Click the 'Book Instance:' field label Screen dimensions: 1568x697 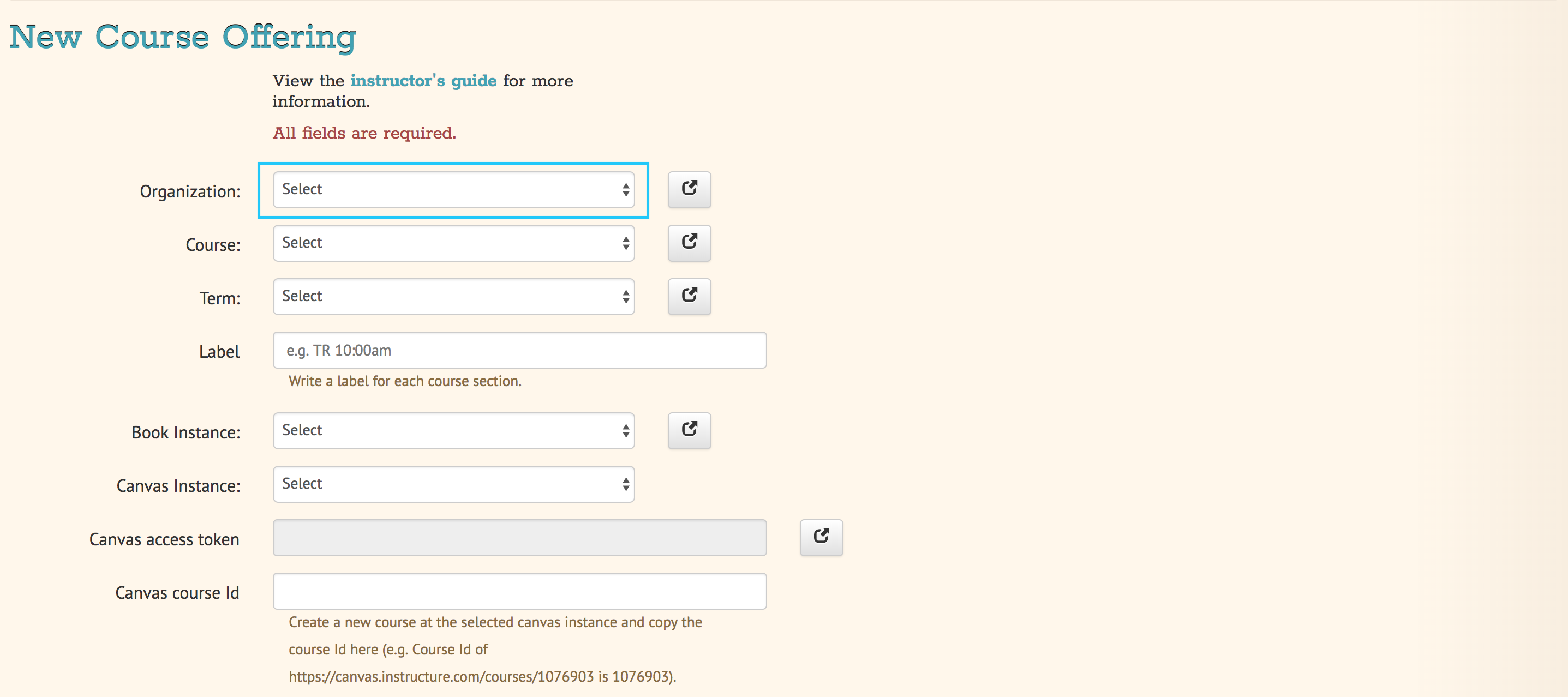[x=185, y=433]
